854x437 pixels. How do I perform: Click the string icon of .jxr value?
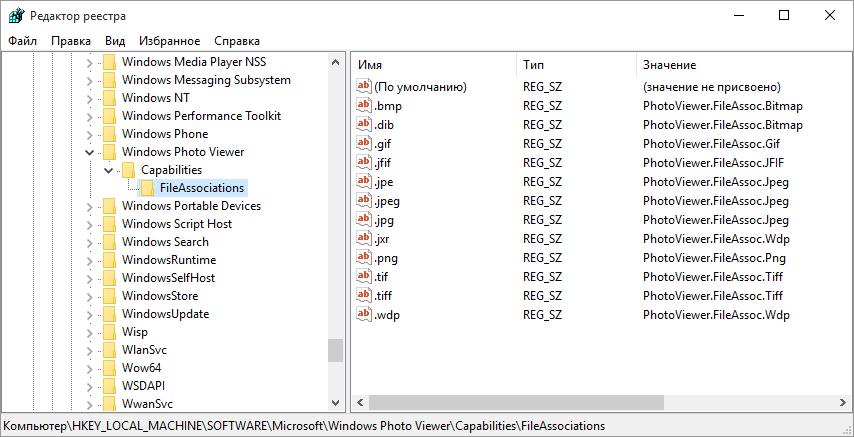click(363, 238)
